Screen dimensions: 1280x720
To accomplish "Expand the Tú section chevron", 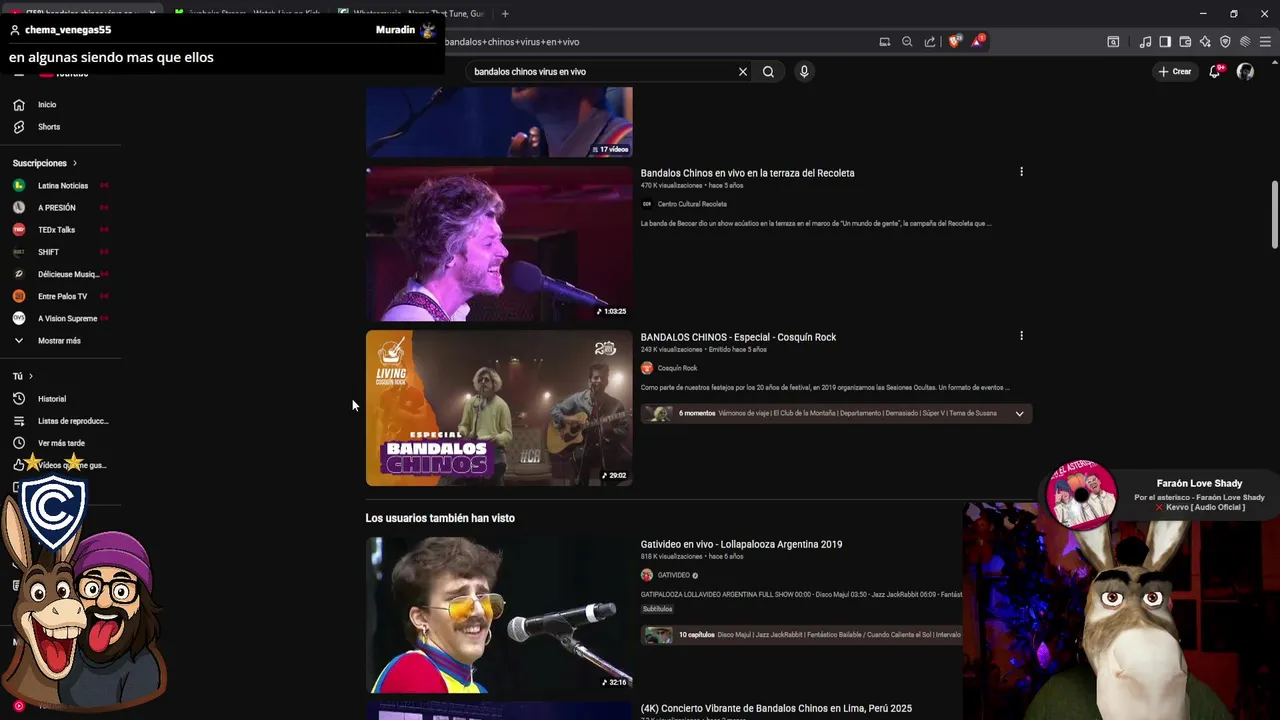I will [x=31, y=376].
